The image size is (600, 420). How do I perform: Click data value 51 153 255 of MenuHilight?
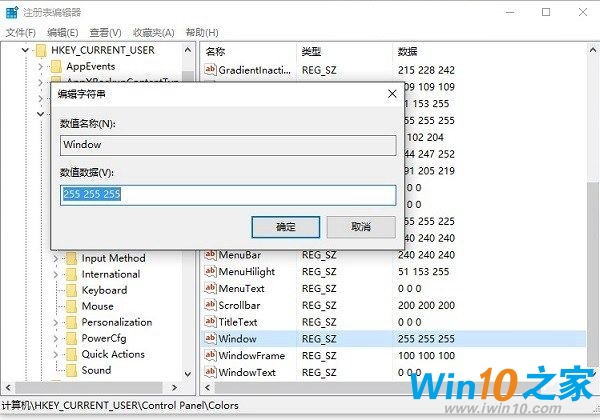tap(423, 272)
